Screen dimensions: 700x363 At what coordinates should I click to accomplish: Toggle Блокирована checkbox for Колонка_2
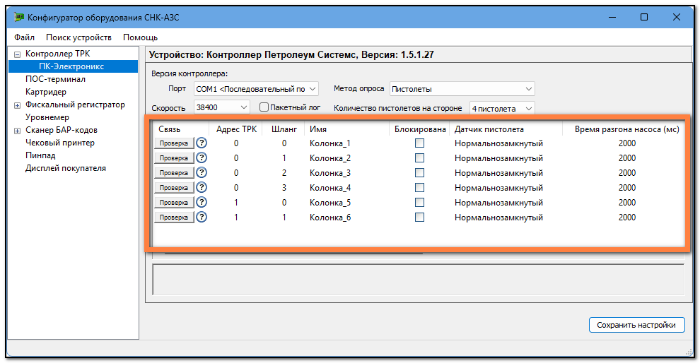pos(419,158)
